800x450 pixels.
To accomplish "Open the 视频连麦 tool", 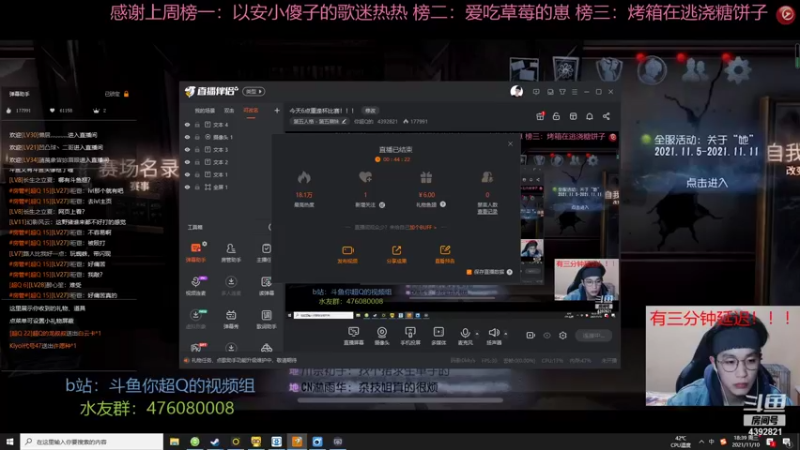I will tap(196, 286).
